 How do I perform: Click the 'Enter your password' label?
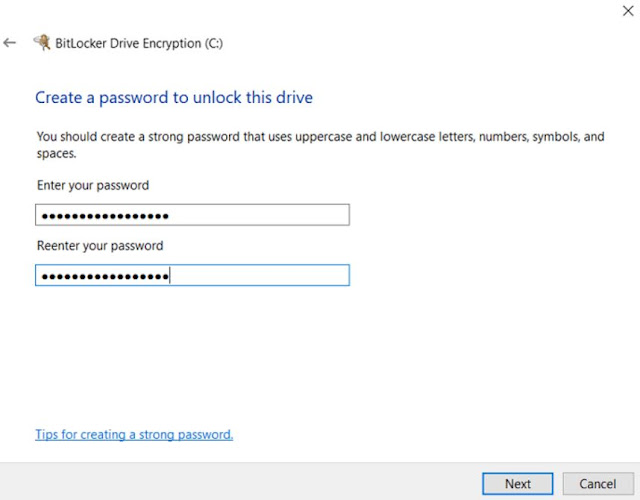[93, 185]
